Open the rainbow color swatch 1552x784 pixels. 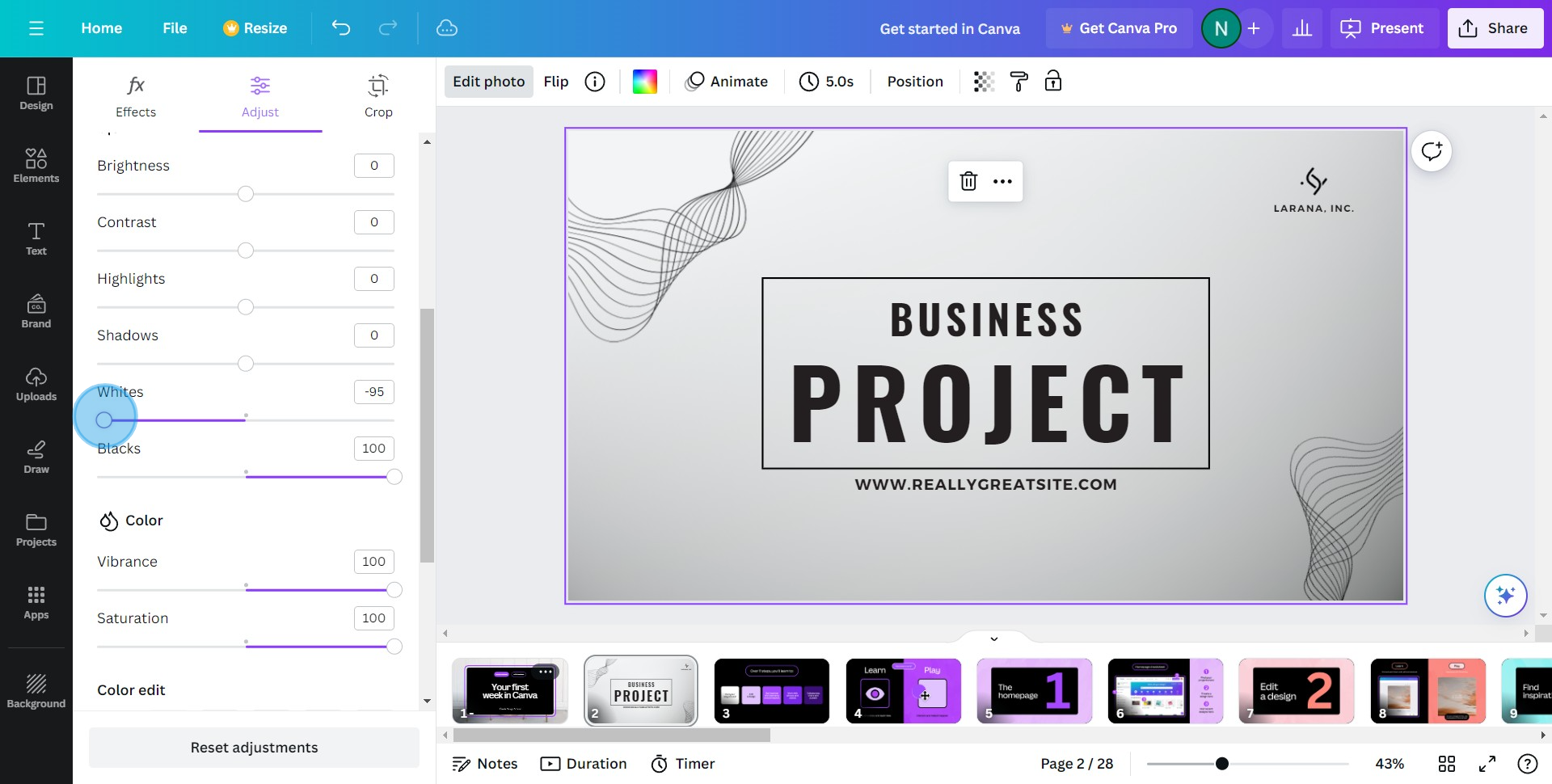(x=644, y=82)
